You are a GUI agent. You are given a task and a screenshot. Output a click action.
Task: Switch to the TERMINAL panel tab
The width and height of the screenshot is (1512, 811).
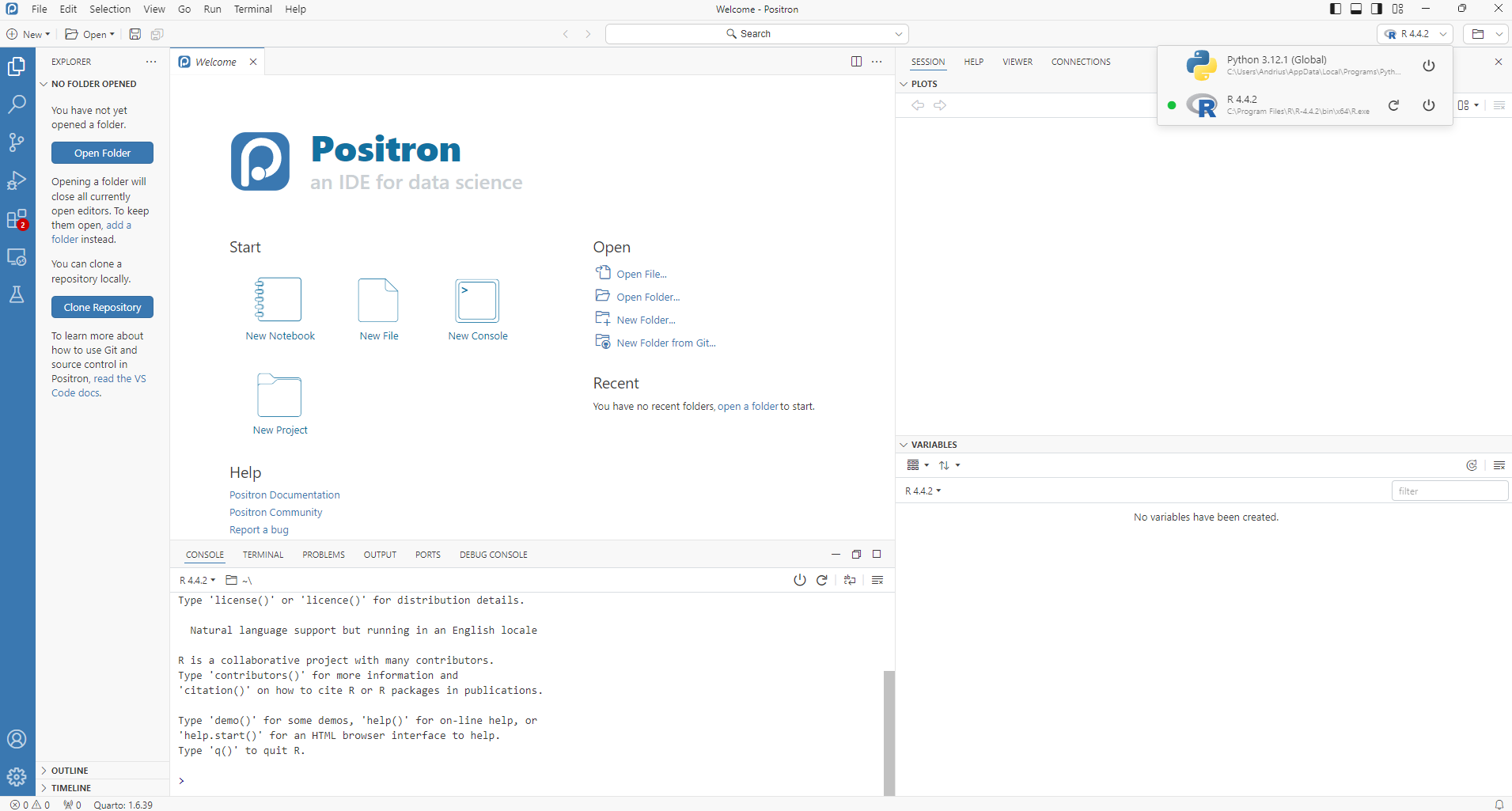tap(263, 555)
